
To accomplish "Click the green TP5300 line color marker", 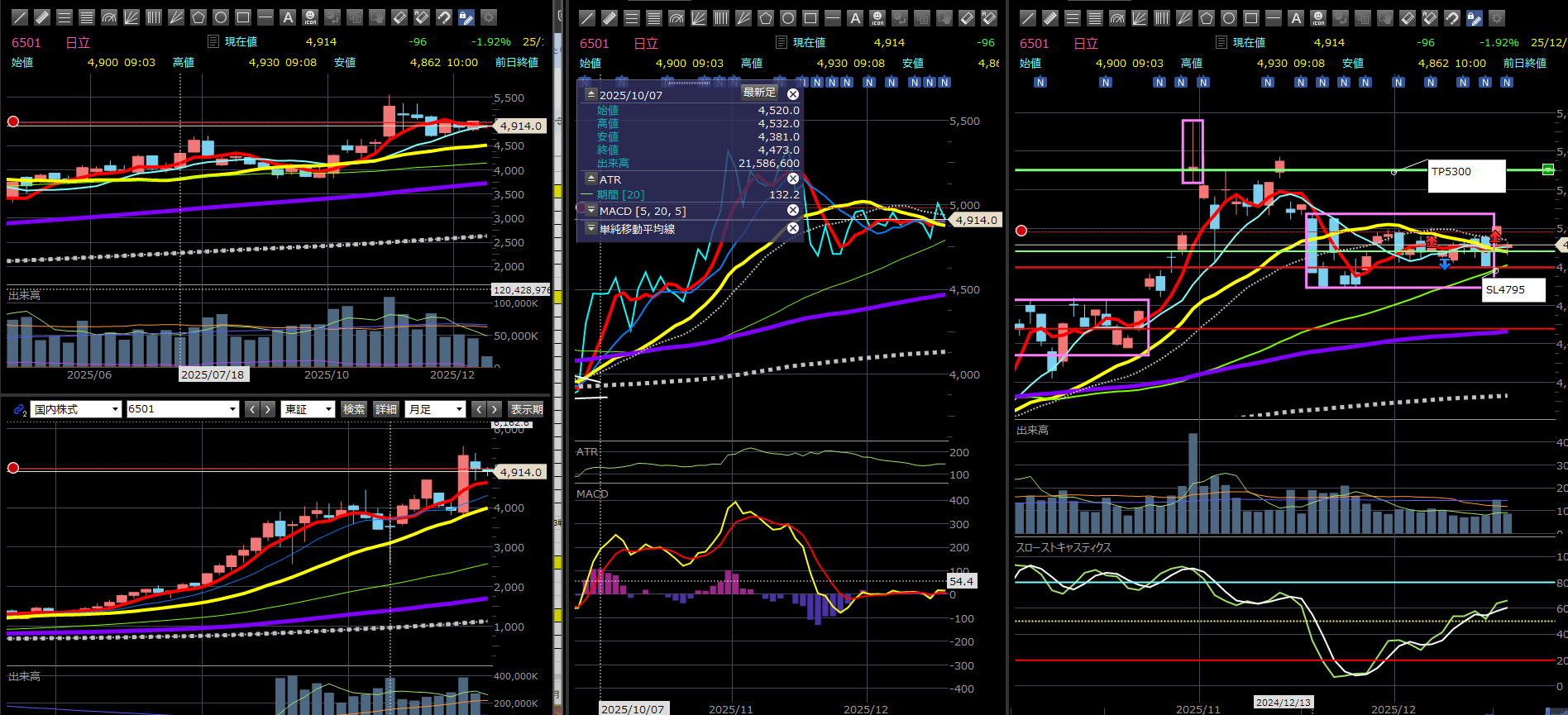I will click(1547, 170).
